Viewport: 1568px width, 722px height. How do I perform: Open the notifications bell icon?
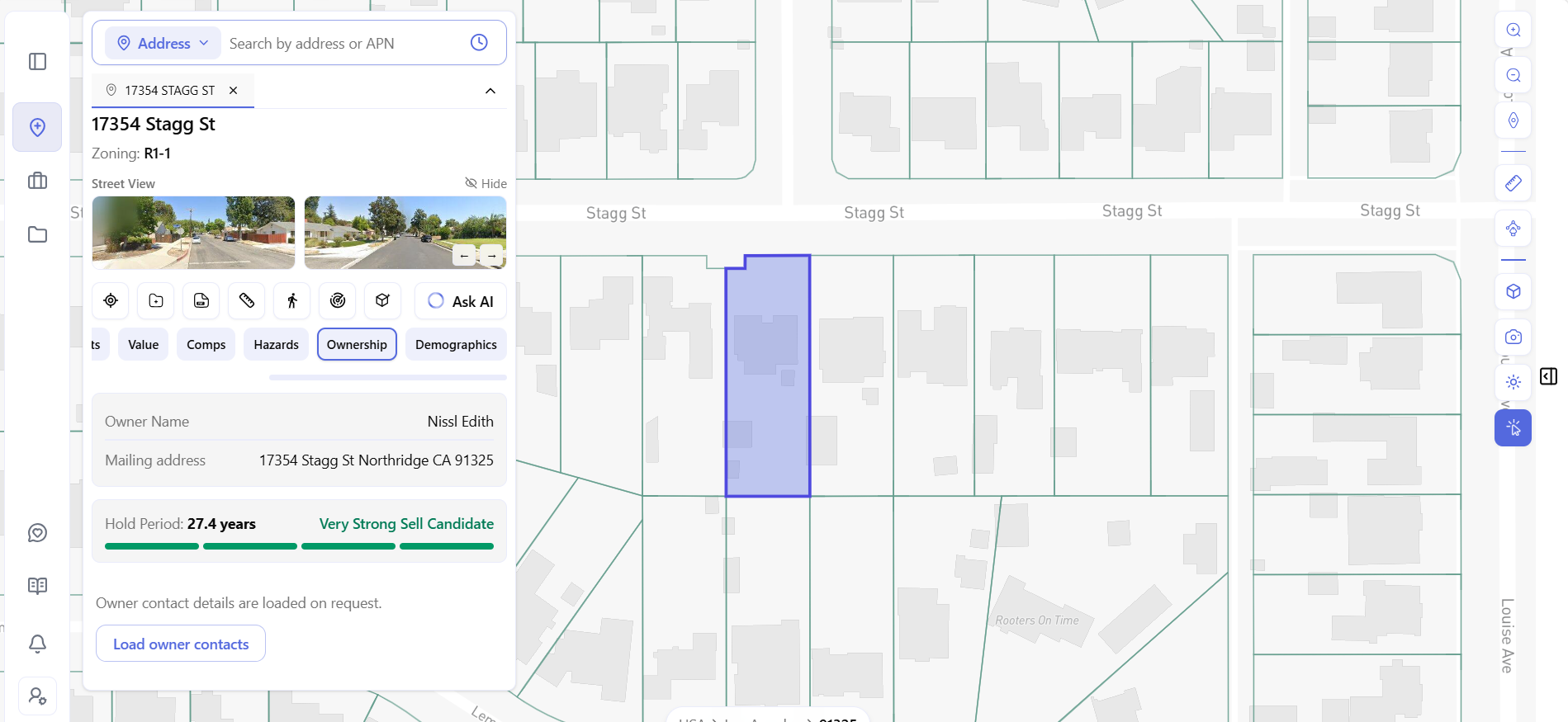[37, 644]
